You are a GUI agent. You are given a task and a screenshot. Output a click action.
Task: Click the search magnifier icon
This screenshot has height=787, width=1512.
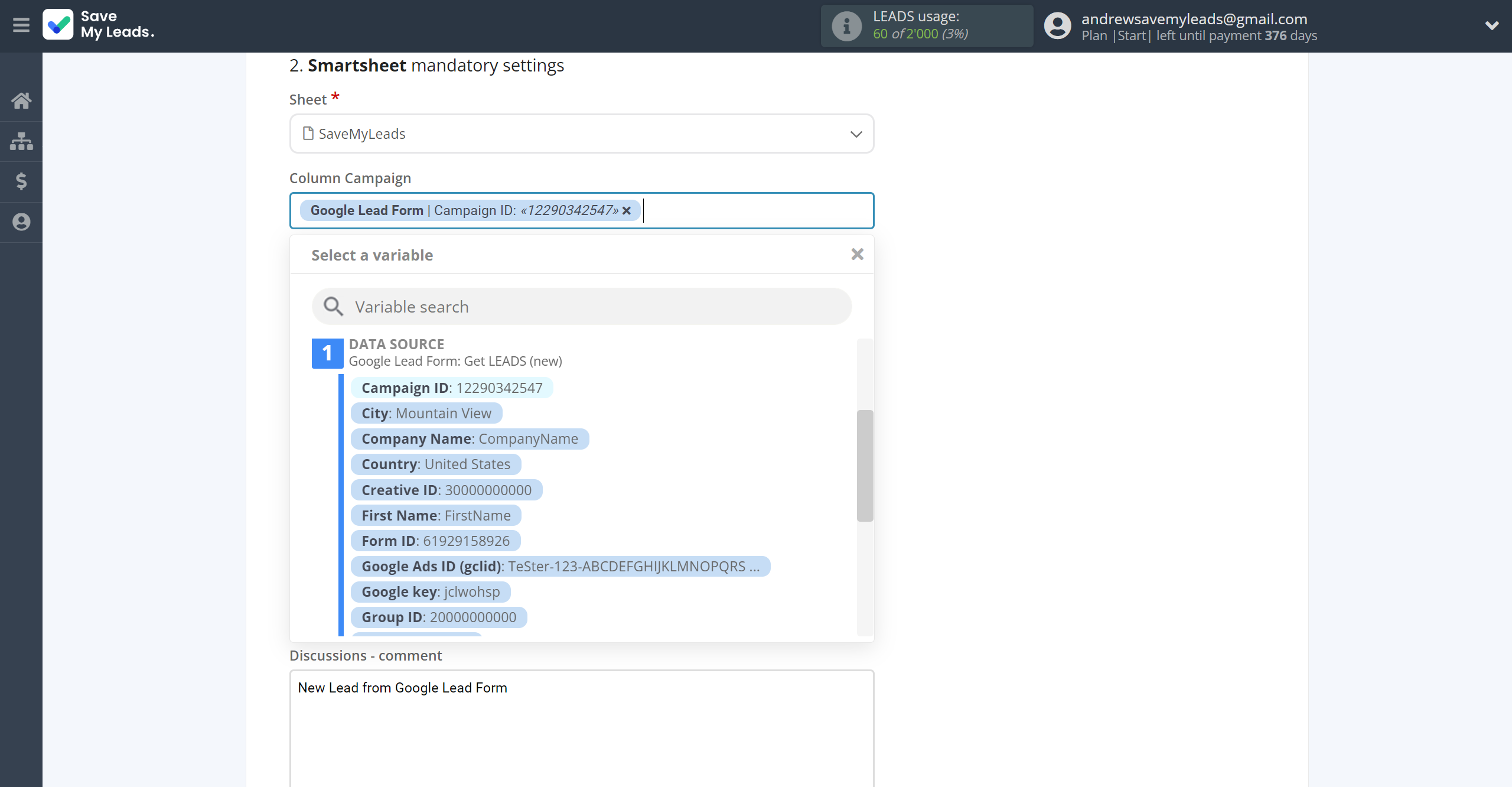(333, 307)
